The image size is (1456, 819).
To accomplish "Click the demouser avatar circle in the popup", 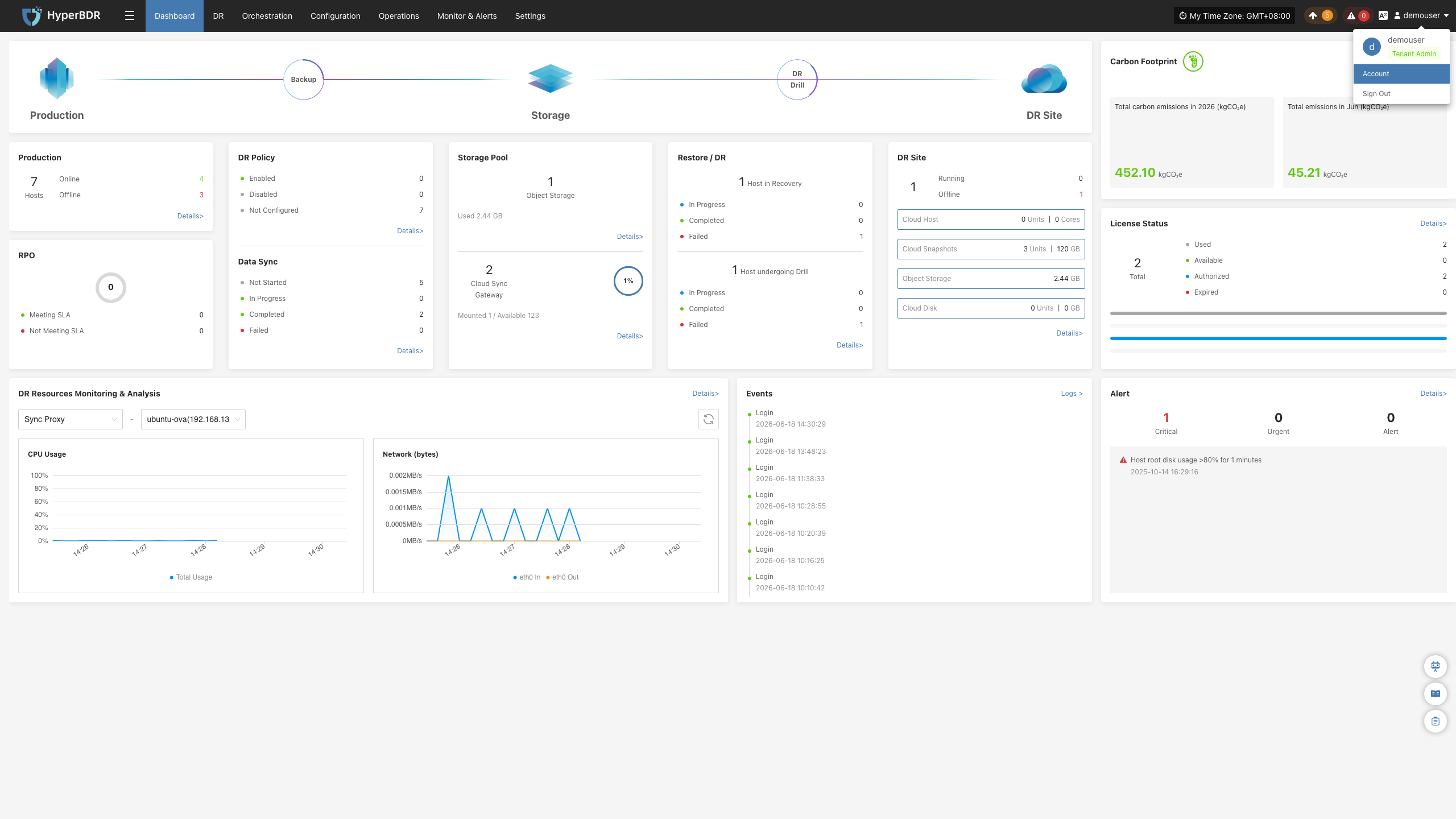I will 1372,47.
